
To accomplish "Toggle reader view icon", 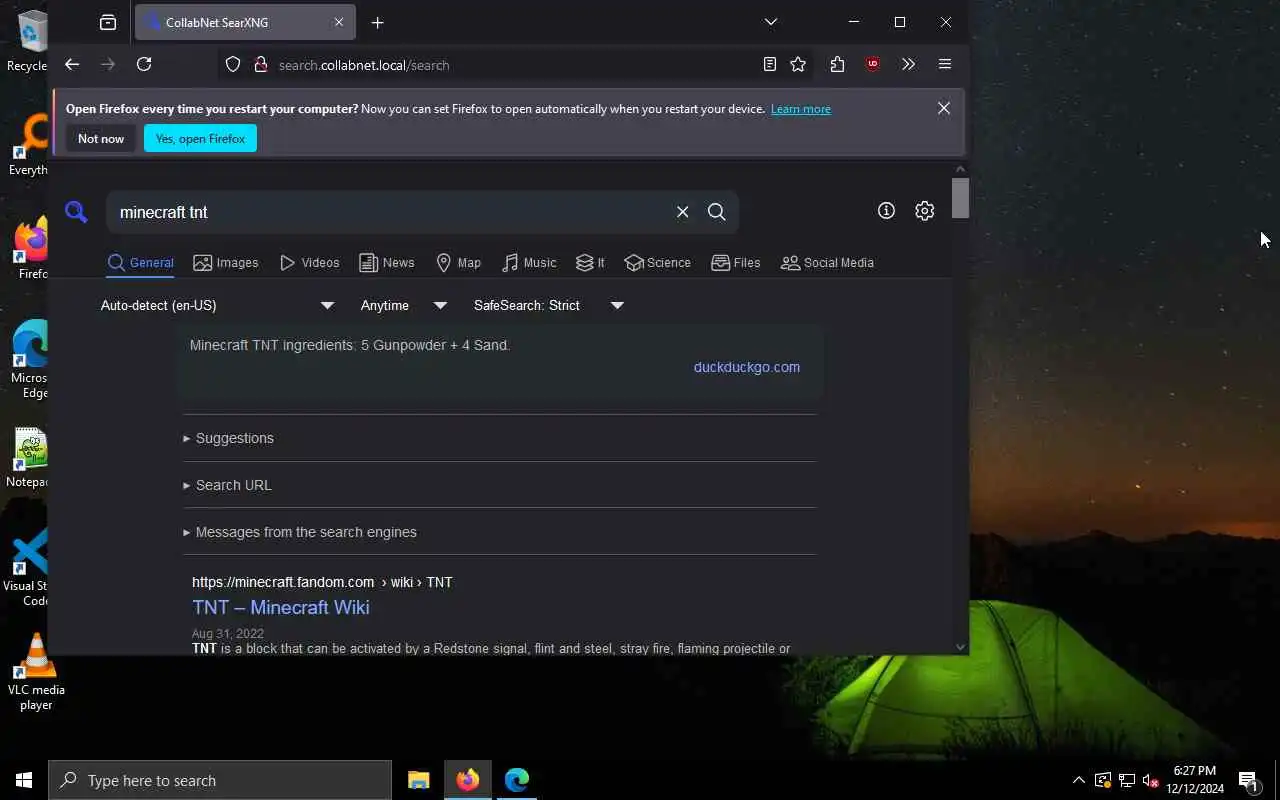I will point(769,64).
